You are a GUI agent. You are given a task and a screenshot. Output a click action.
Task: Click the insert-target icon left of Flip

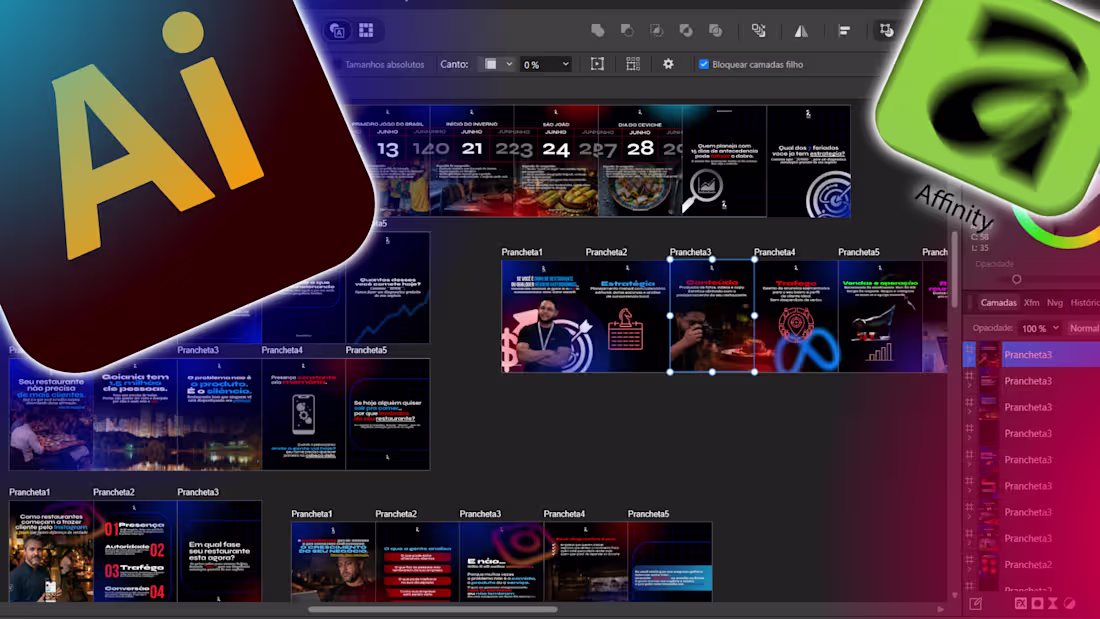click(758, 30)
